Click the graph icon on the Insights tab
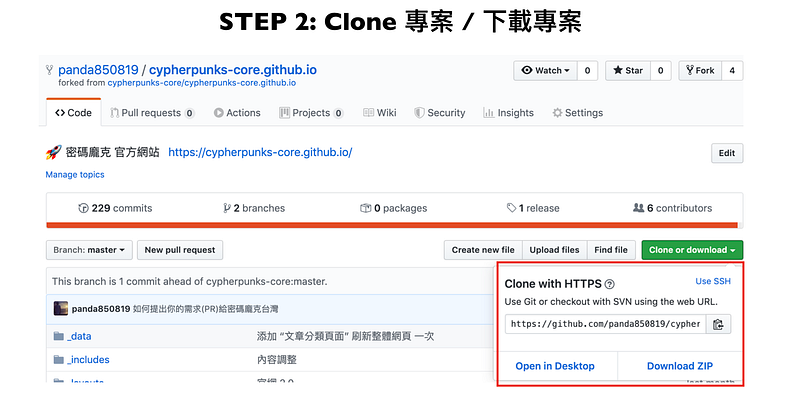The height and width of the screenshot is (393, 800). pyautogui.click(x=488, y=113)
